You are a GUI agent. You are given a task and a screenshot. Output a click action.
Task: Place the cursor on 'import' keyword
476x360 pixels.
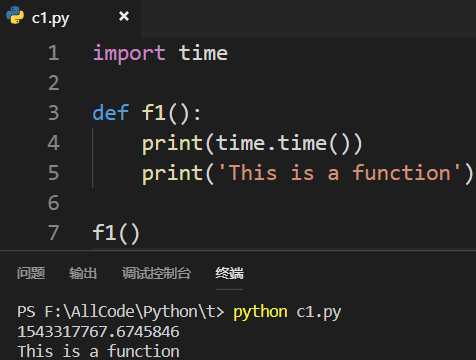(x=129, y=53)
